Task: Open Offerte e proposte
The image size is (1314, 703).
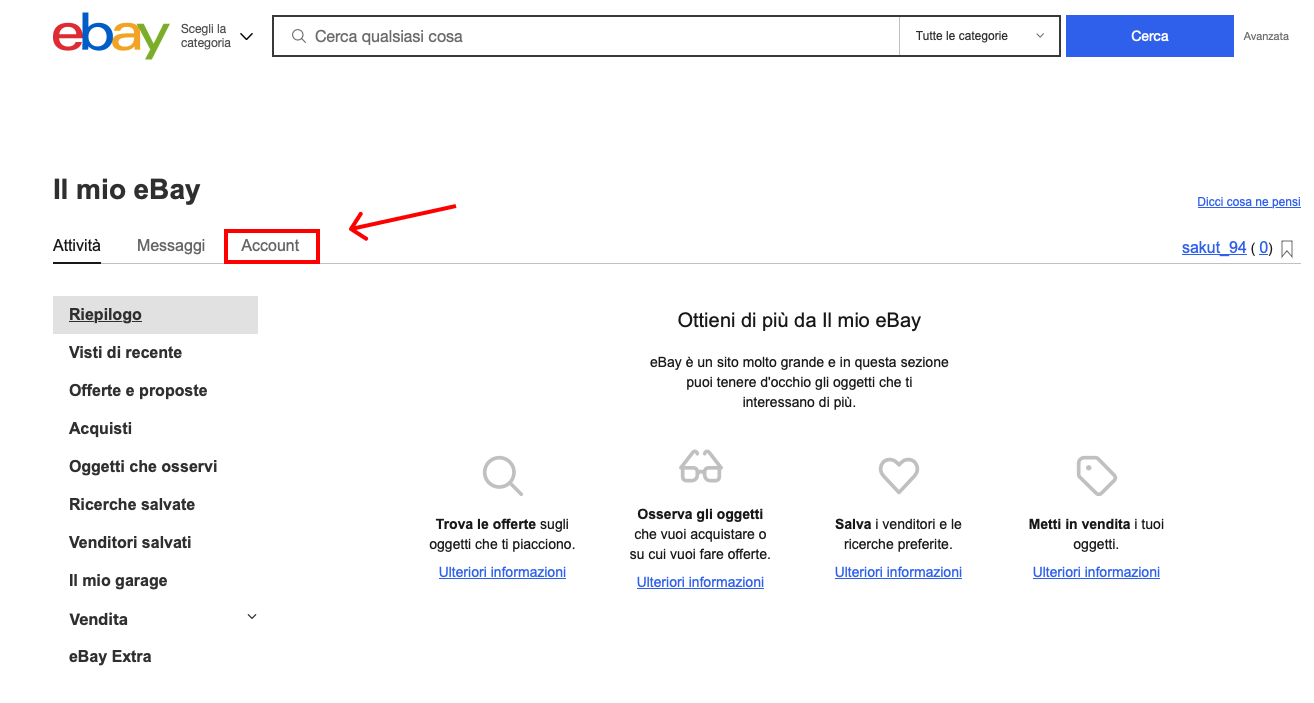Action: pos(138,390)
